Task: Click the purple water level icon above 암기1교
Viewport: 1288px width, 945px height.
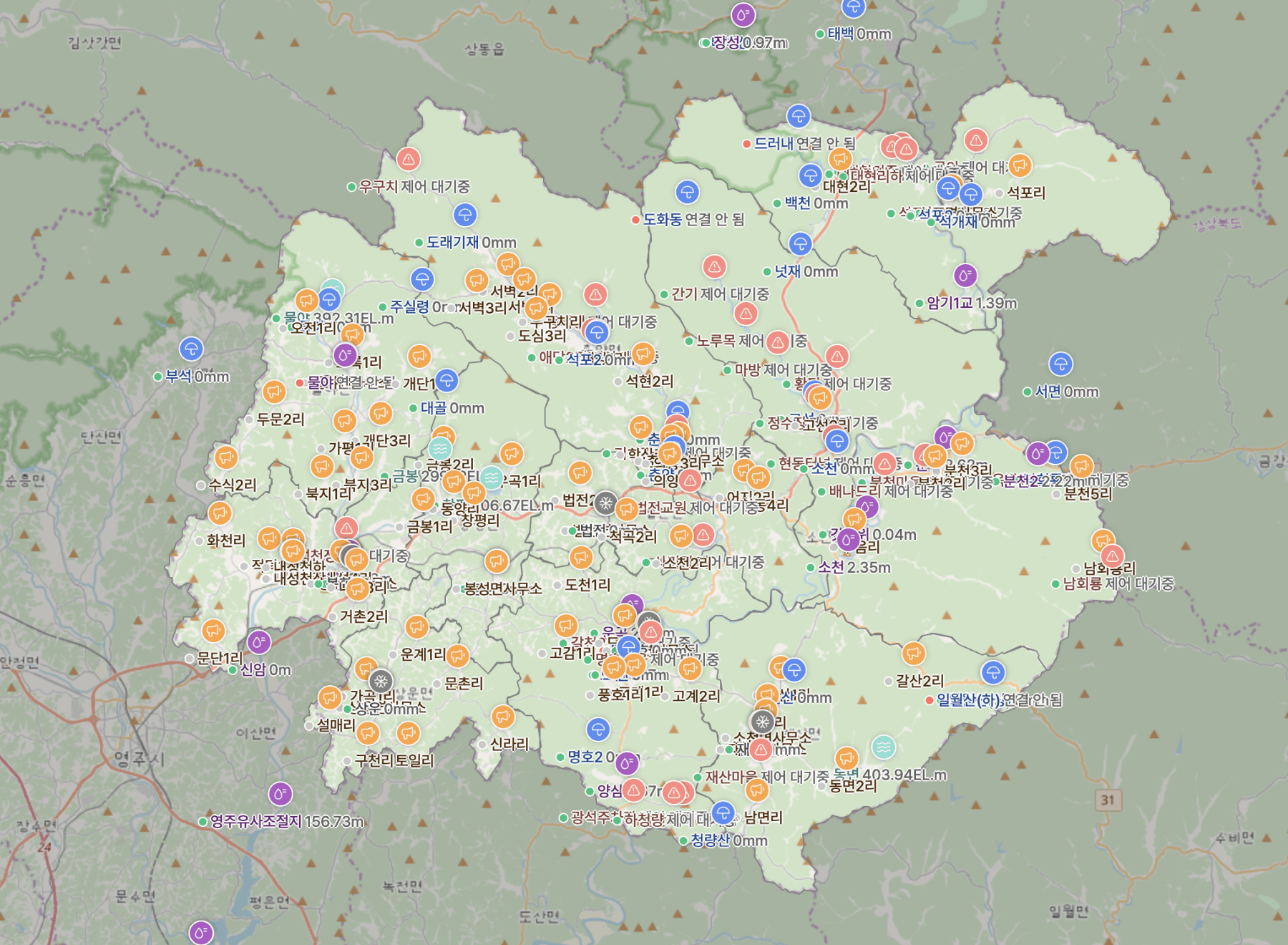Action: (x=965, y=275)
